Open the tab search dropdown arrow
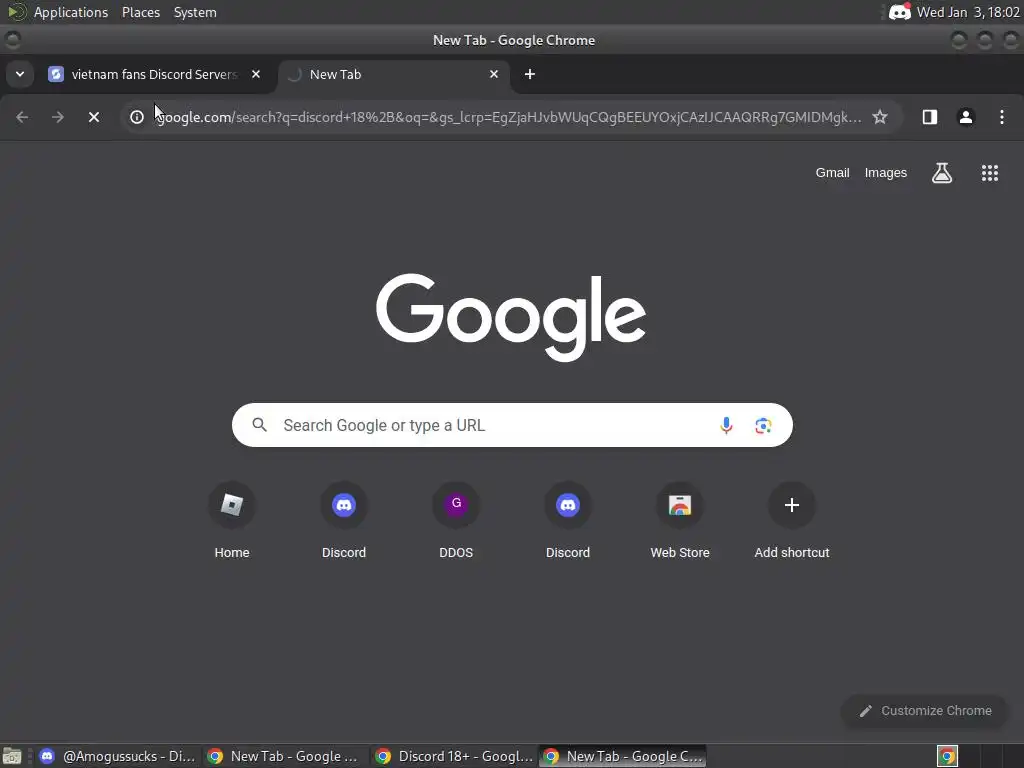This screenshot has height=768, width=1024. (20, 74)
